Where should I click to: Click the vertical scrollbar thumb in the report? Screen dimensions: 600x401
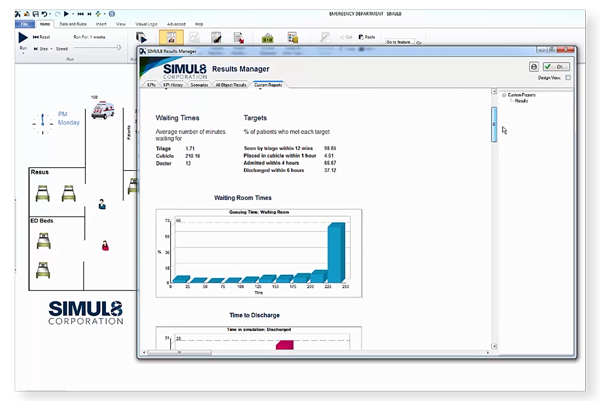tap(494, 124)
